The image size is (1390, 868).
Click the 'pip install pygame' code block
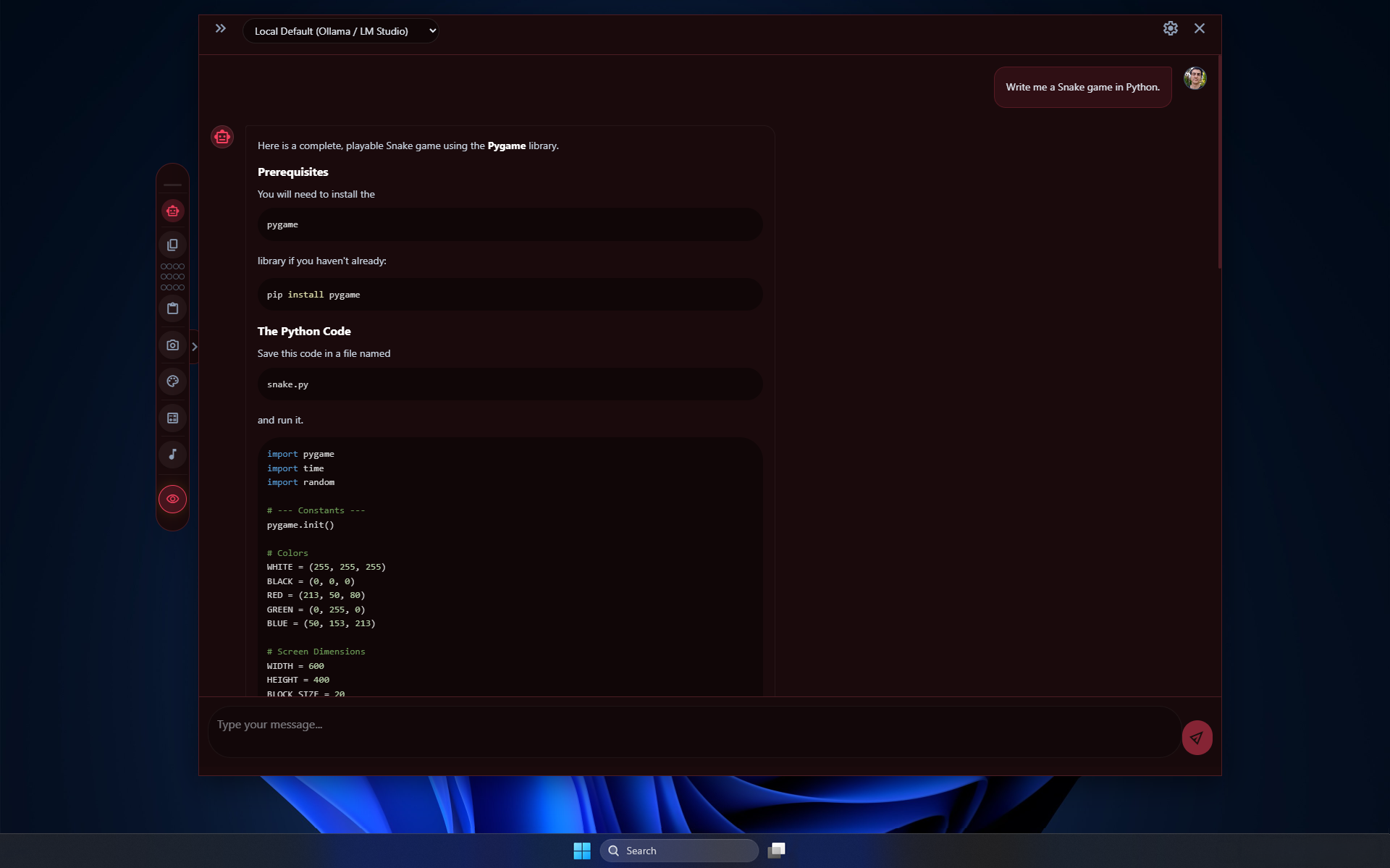click(x=510, y=295)
